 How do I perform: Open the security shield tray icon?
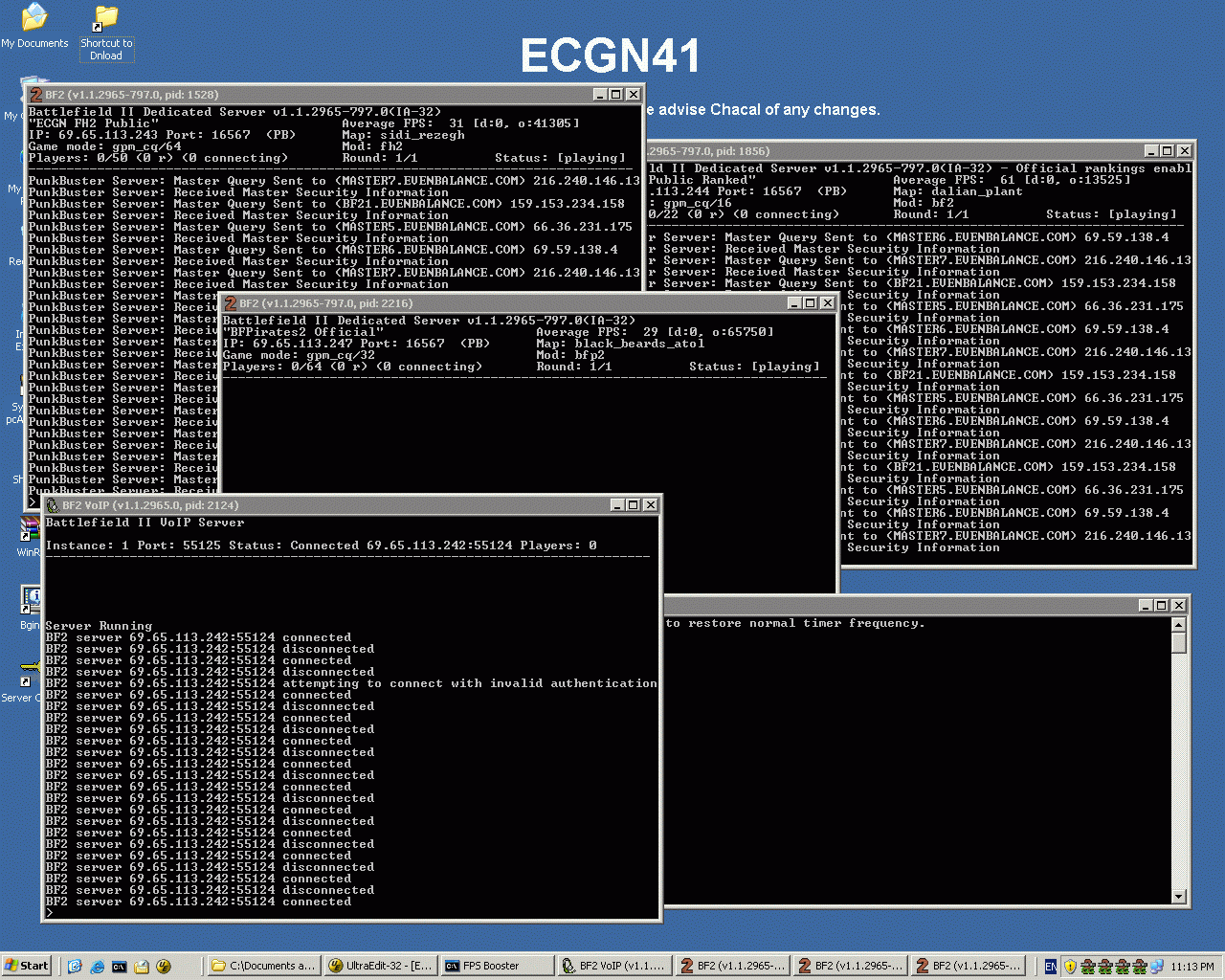click(1071, 967)
